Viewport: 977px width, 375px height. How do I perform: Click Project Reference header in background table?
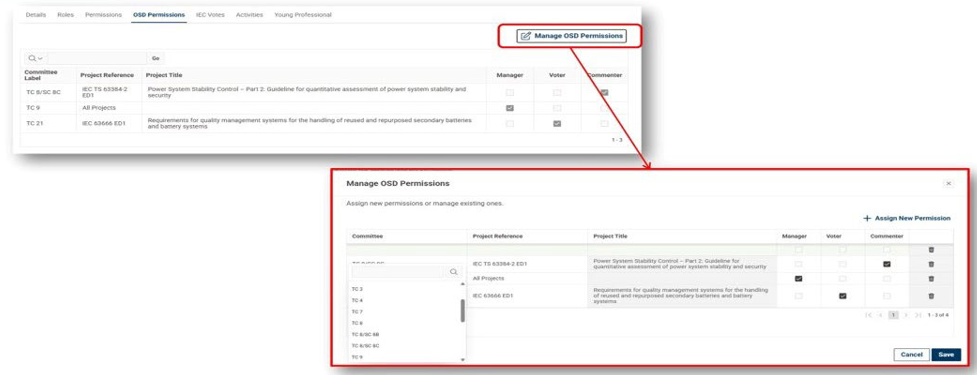pyautogui.click(x=107, y=75)
